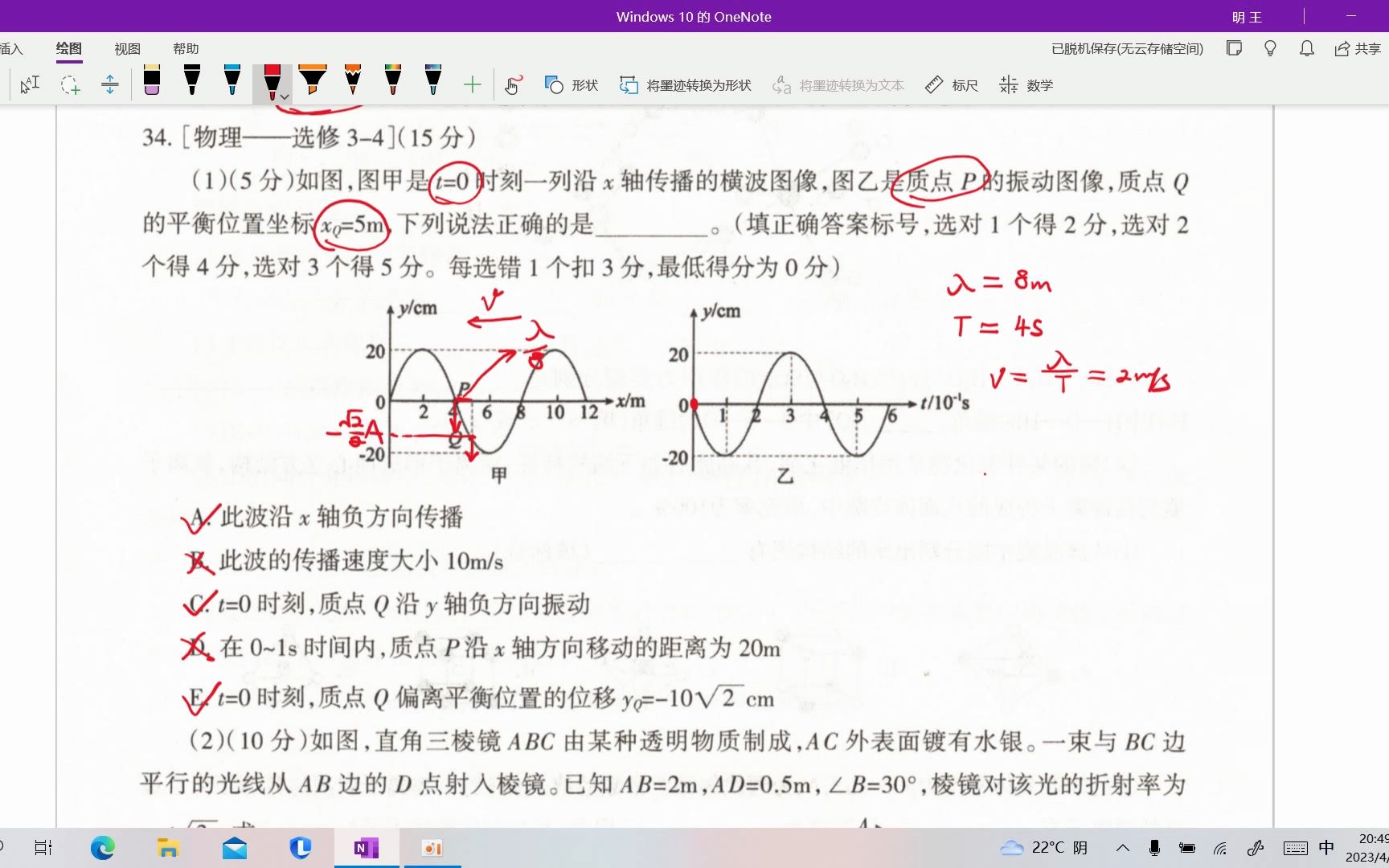Select the blue pen
The height and width of the screenshot is (868, 1389).
pyautogui.click(x=232, y=80)
